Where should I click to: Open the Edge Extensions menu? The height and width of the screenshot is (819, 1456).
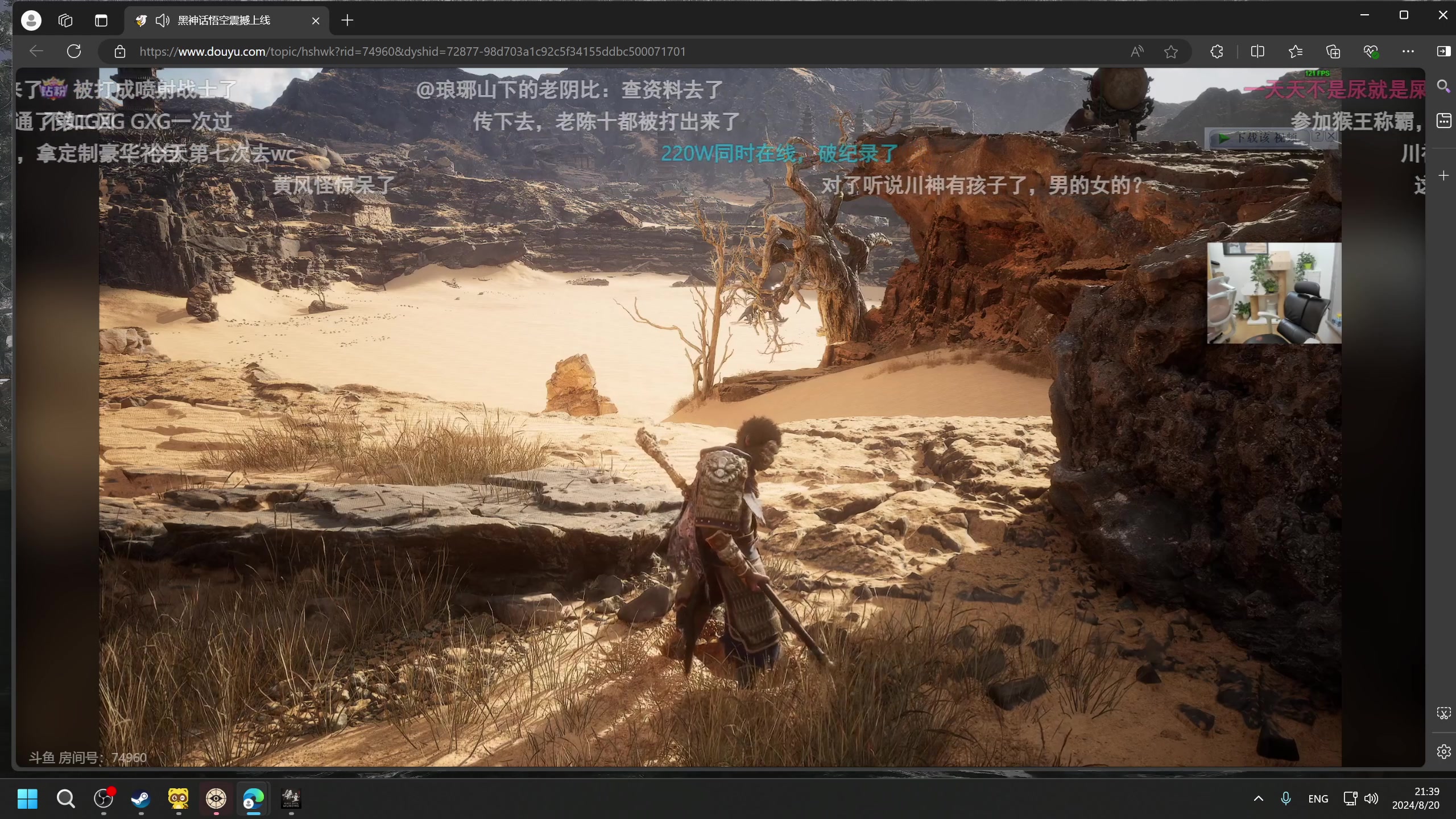[x=1217, y=52]
